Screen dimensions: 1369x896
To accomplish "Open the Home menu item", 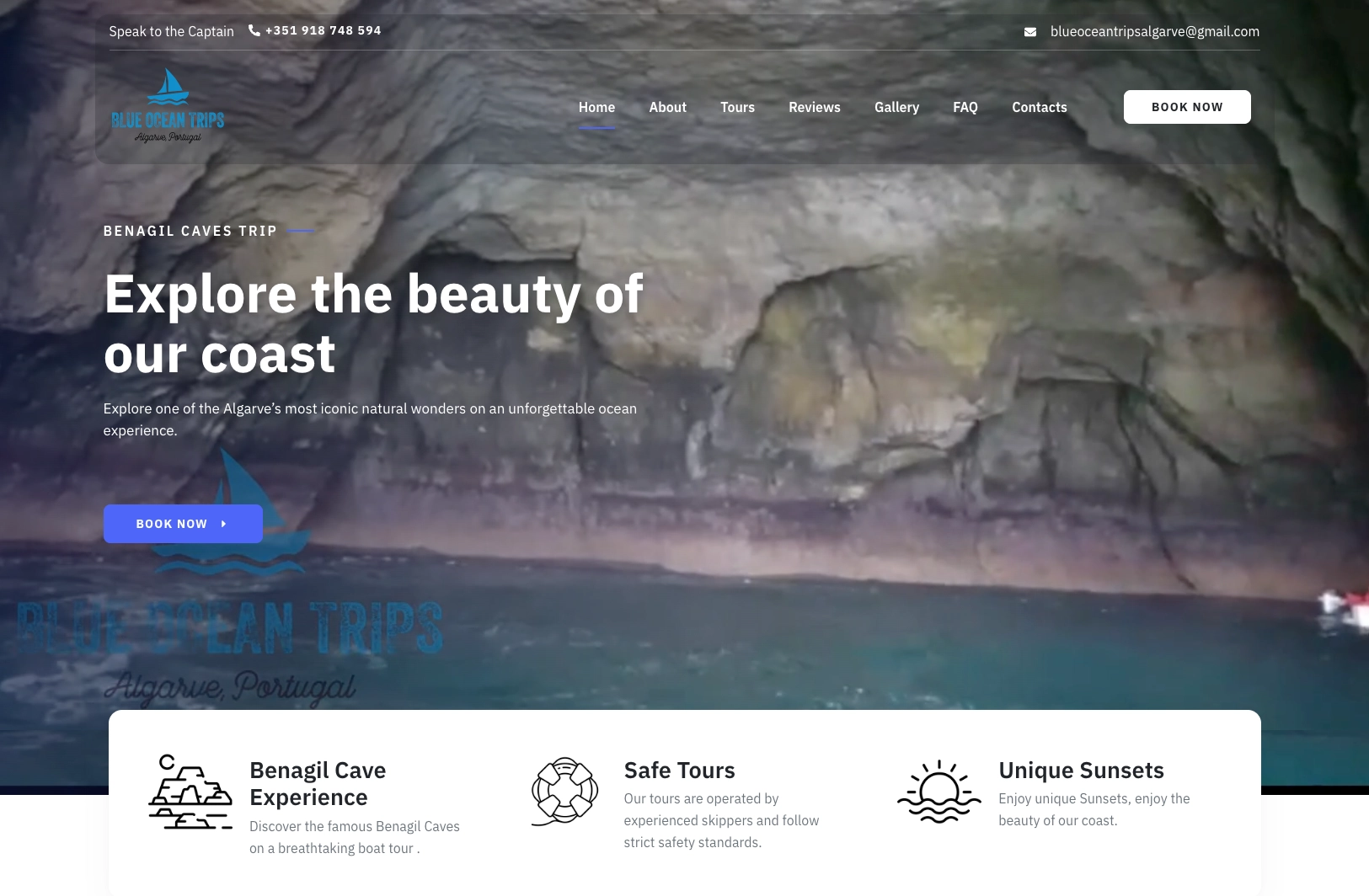I will pos(596,107).
